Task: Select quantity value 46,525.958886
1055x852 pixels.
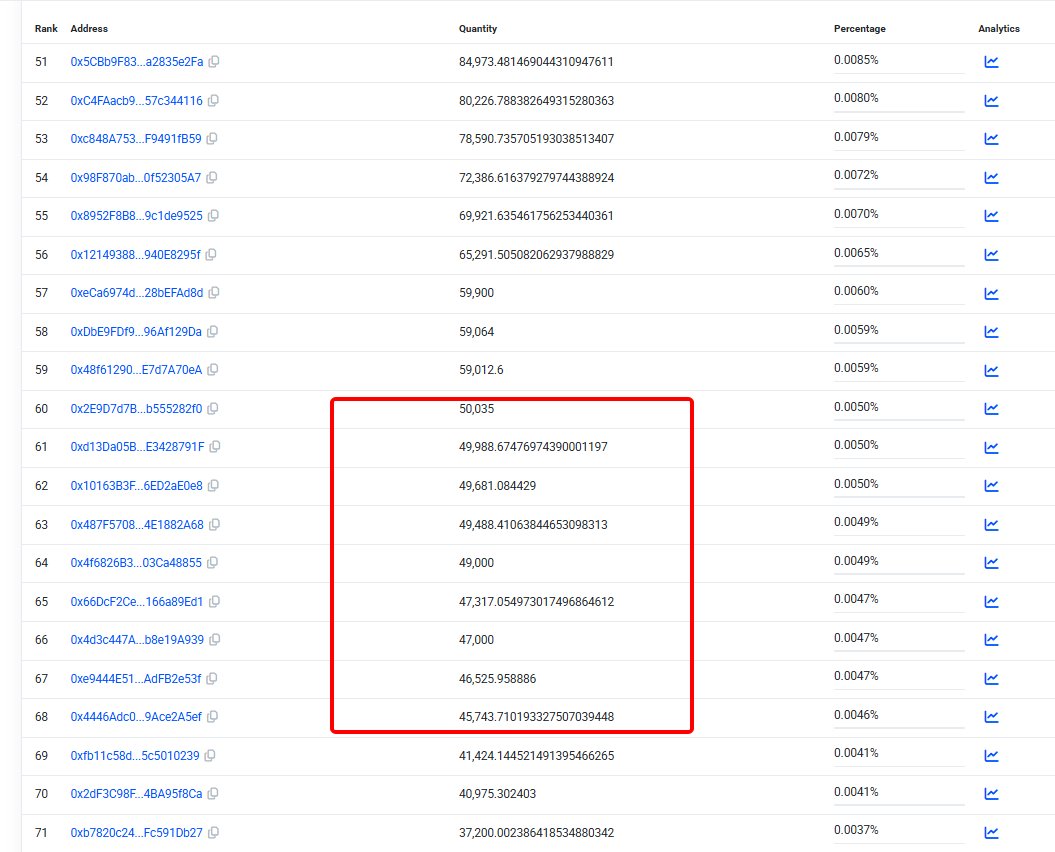Action: (497, 679)
